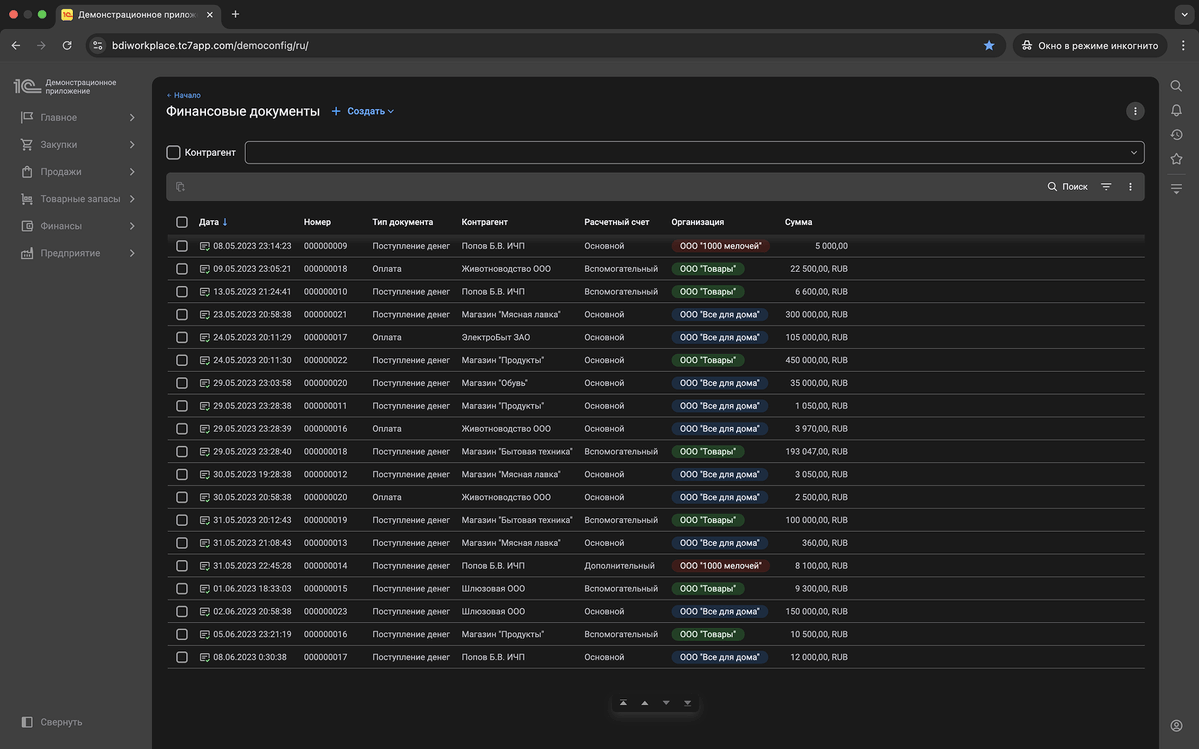Open a new browser tab
This screenshot has height=749, width=1199.
coord(235,14)
